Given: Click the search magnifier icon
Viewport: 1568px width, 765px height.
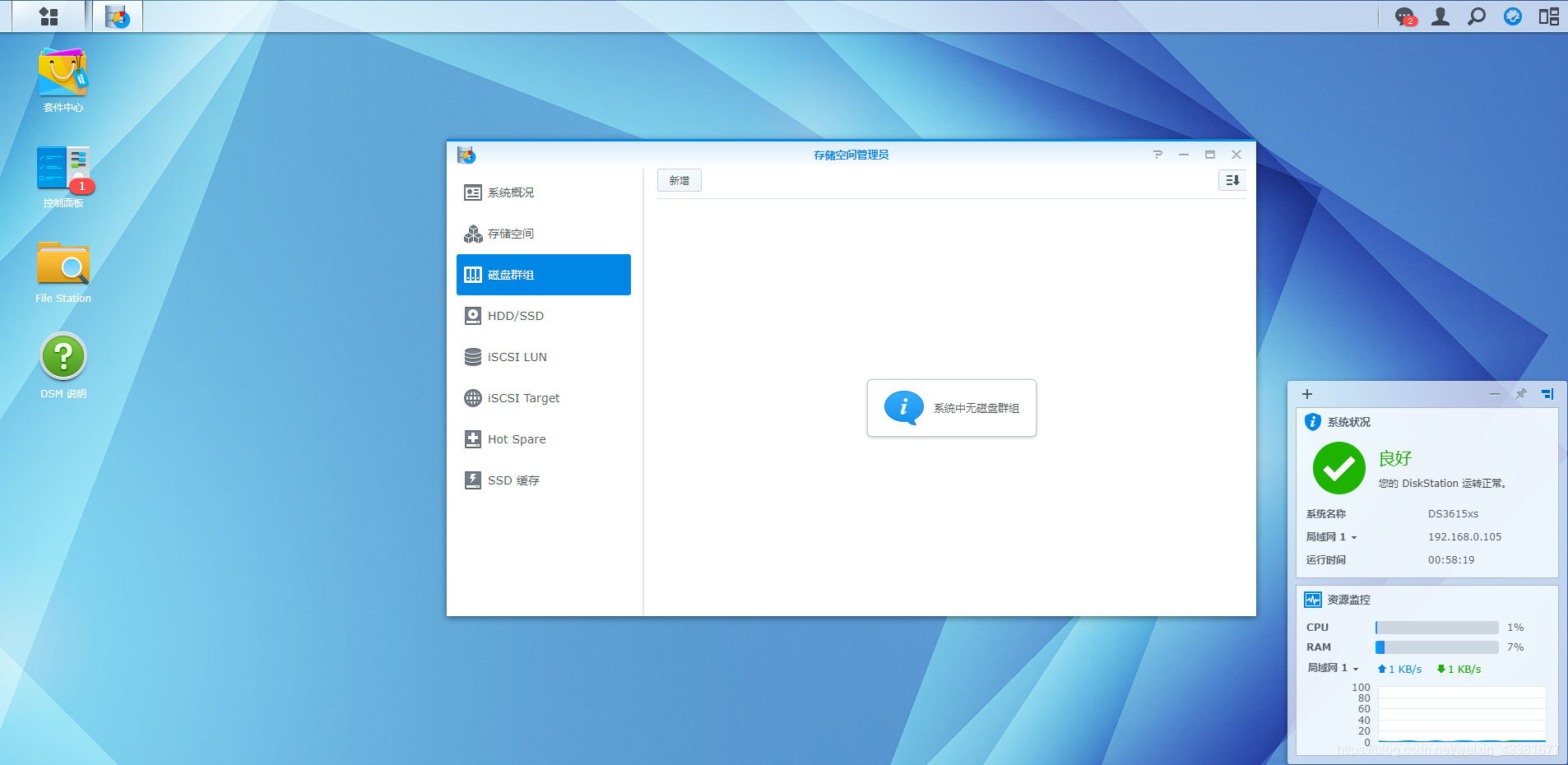Looking at the screenshot, I should point(1477,16).
